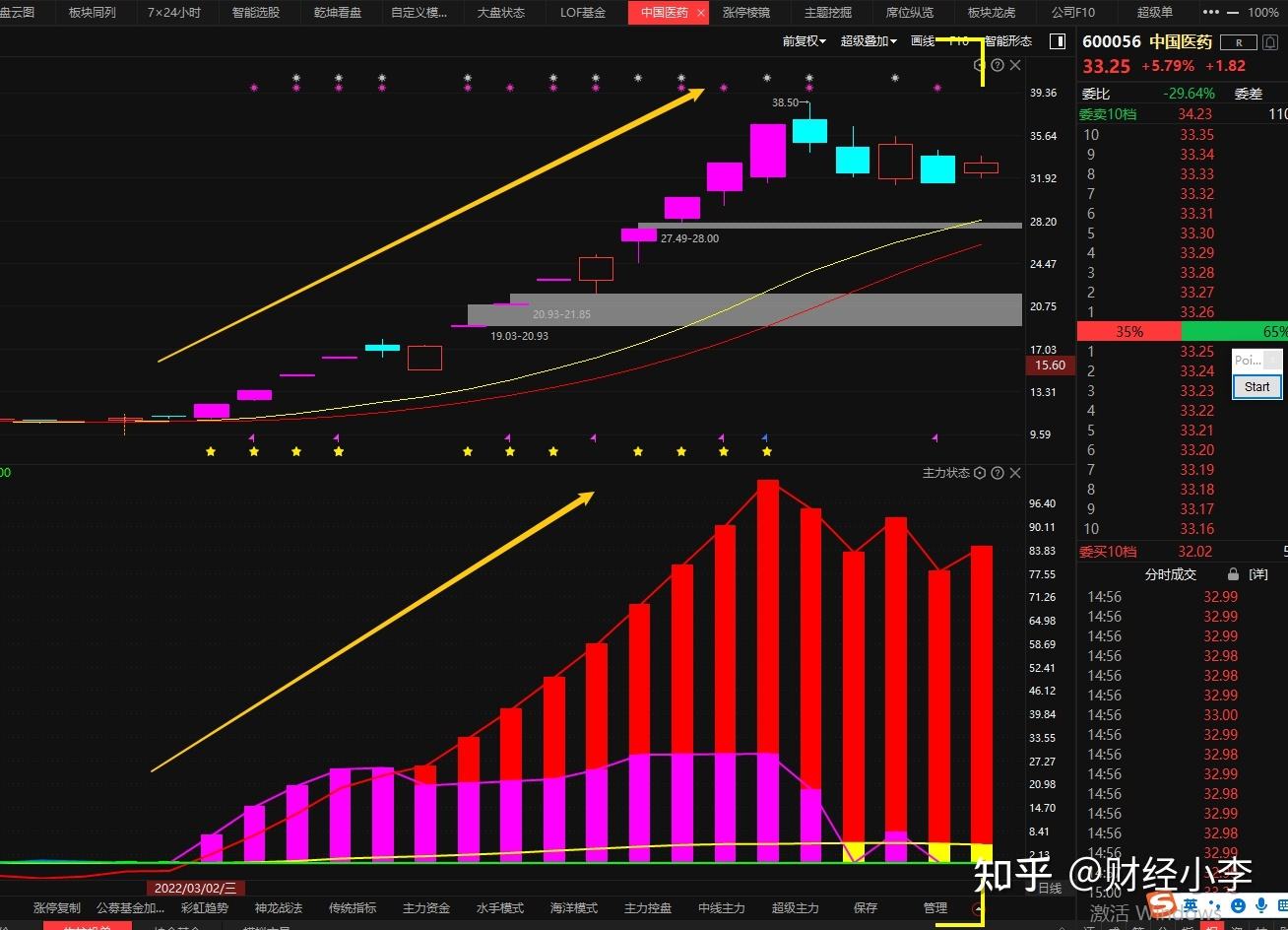Click the sell-side 35% red ratio bar
The image size is (1288, 930).
click(x=1128, y=332)
